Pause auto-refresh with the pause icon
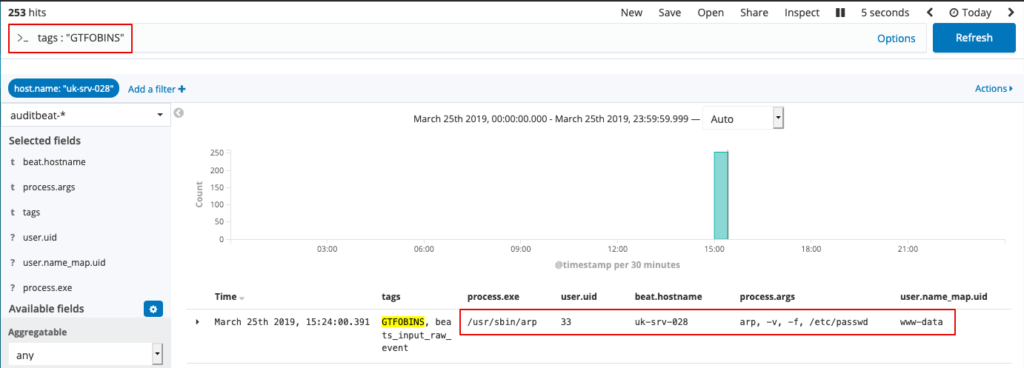 [840, 12]
